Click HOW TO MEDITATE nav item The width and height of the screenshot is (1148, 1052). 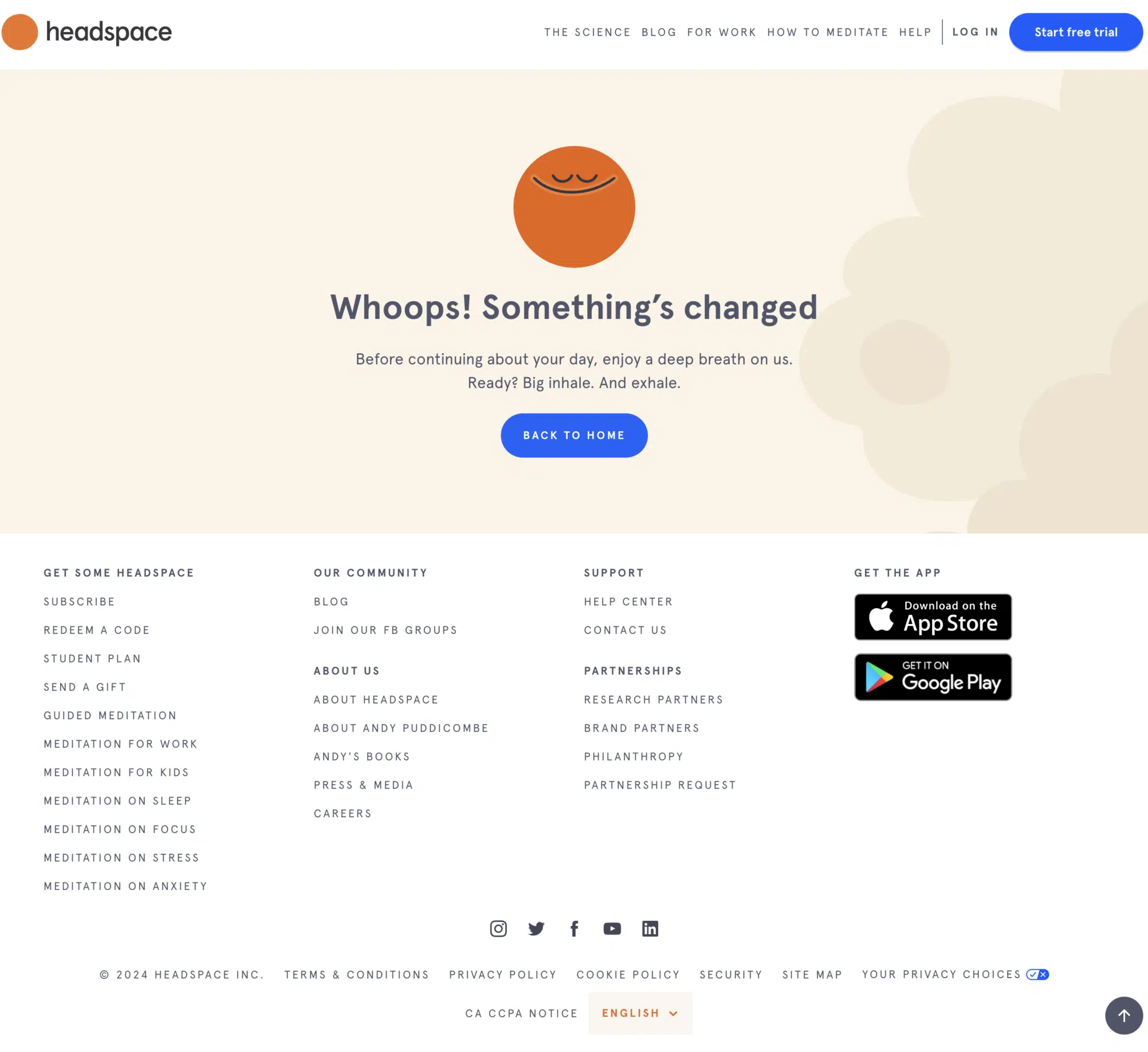[828, 32]
